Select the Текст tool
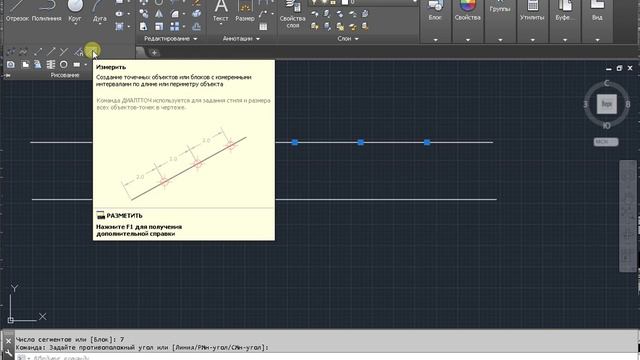The image size is (640, 360). click(220, 11)
